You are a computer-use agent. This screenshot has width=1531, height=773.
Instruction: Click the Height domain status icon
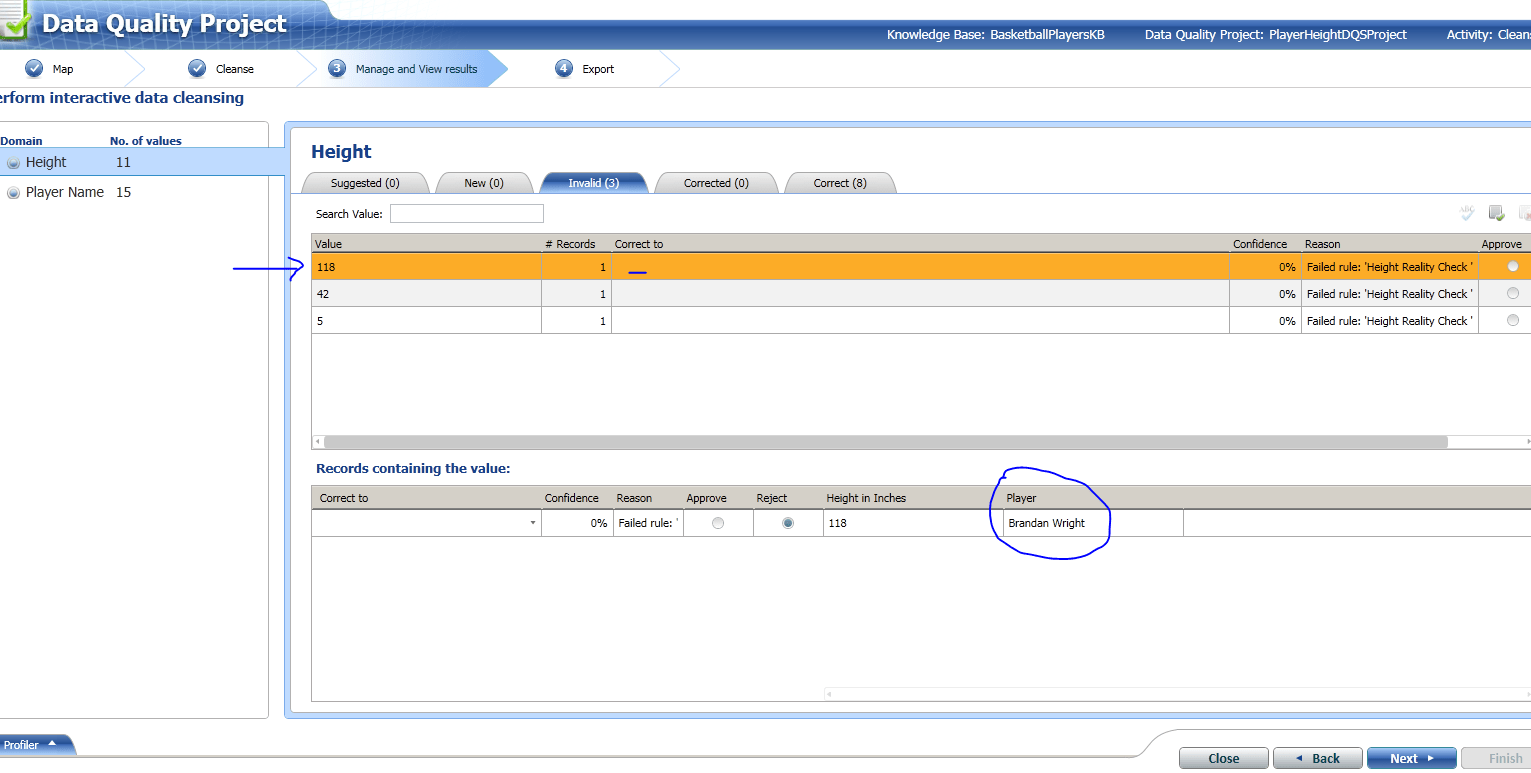pyautogui.click(x=13, y=162)
